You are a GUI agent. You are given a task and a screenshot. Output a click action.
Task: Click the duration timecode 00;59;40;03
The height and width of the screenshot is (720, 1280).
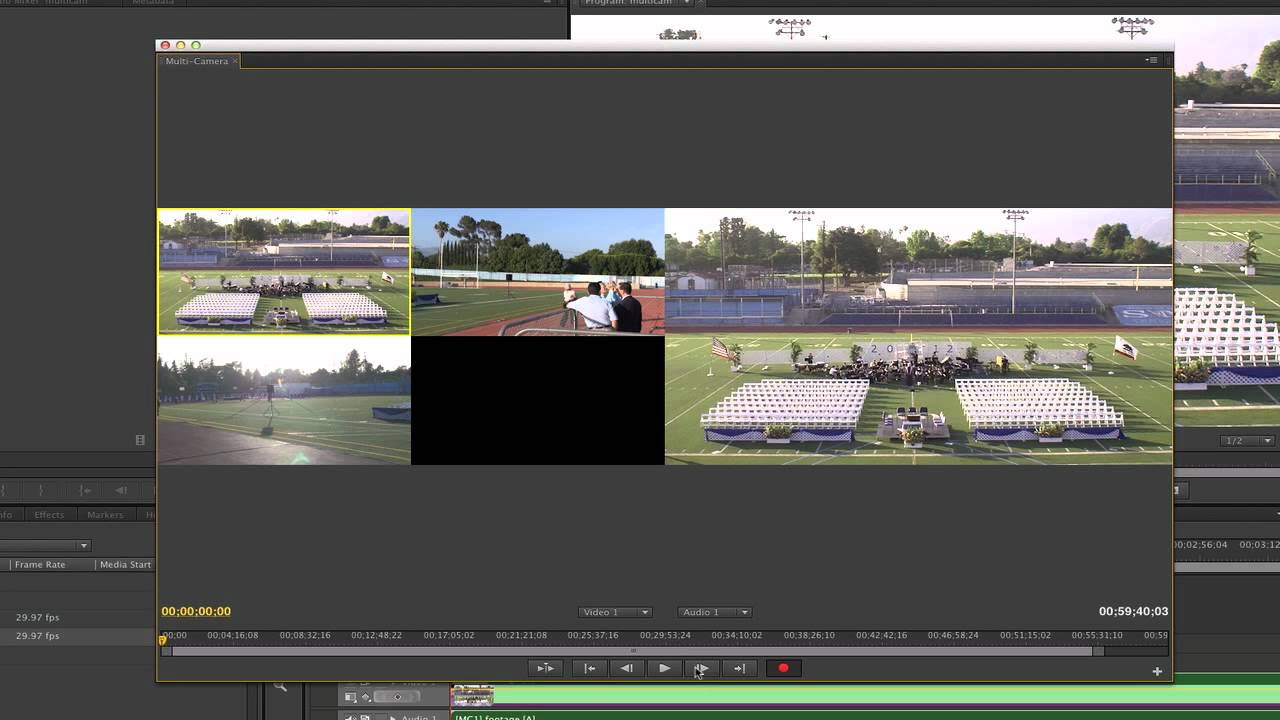[x=1133, y=611]
